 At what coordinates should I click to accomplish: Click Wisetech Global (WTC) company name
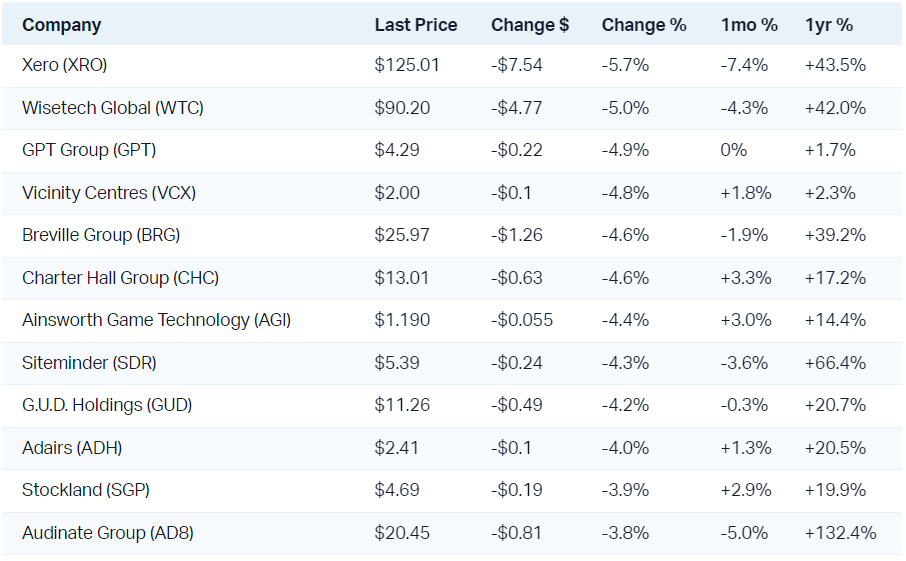pyautogui.click(x=112, y=108)
